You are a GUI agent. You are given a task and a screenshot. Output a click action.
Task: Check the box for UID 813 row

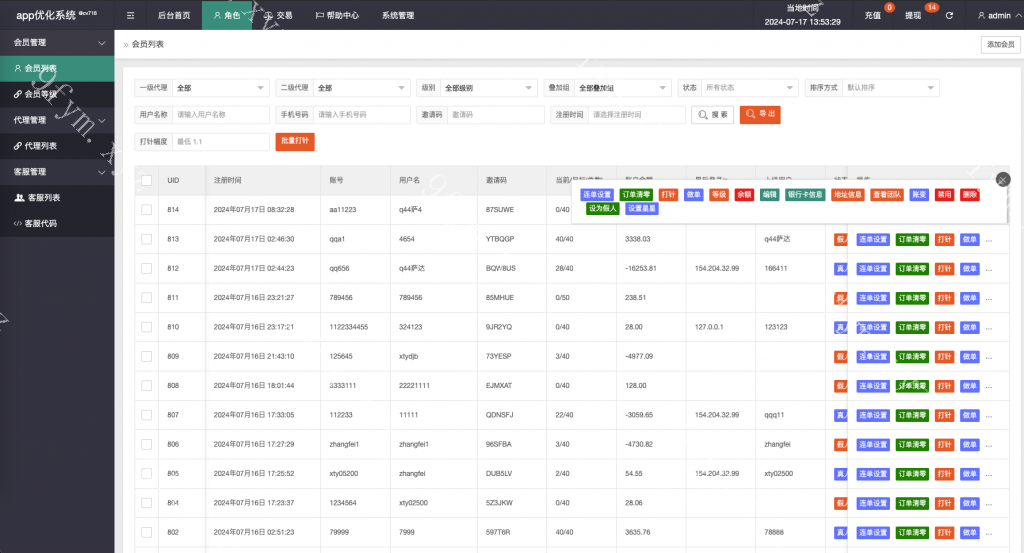coord(146,239)
